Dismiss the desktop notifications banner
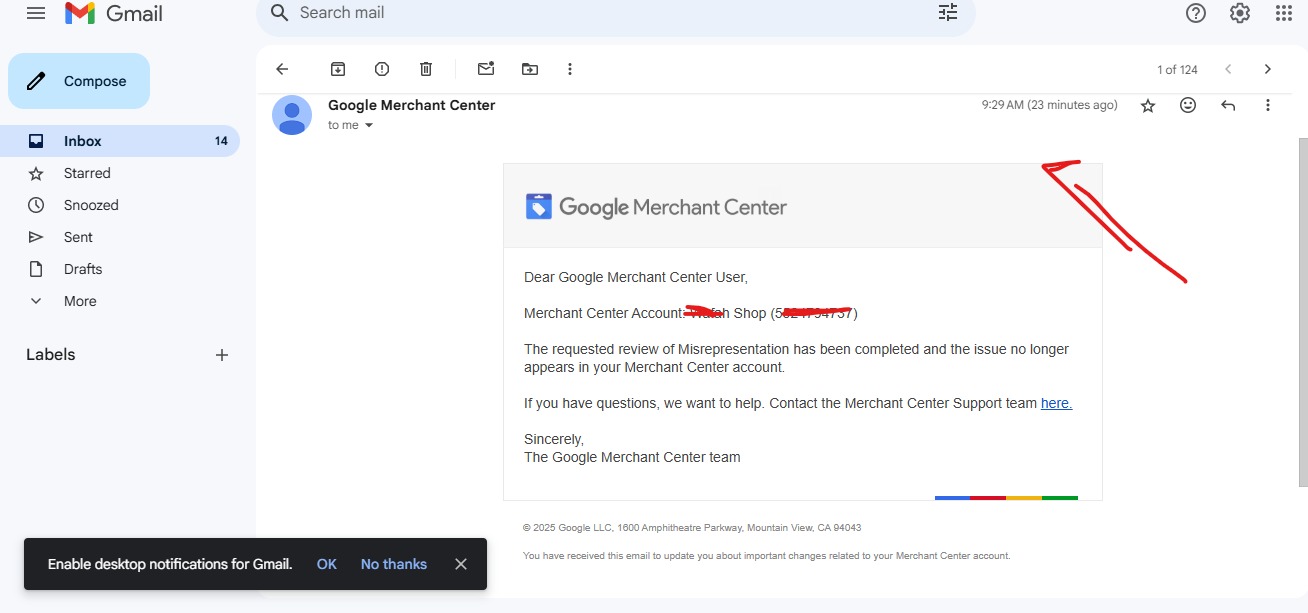Screen dimensions: 1308x613 click(x=461, y=564)
